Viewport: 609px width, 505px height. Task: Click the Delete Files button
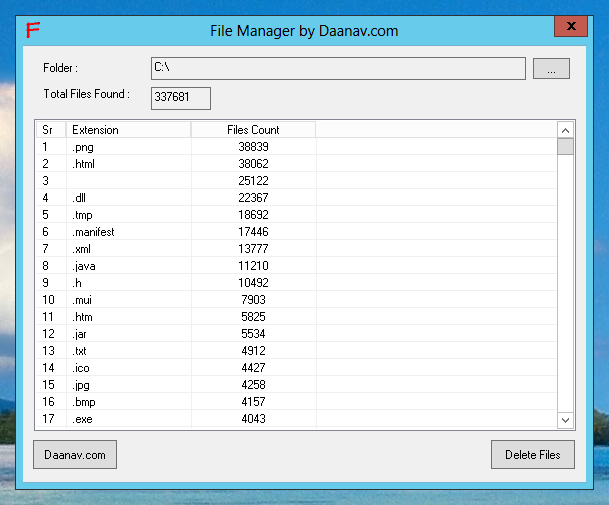pos(532,454)
